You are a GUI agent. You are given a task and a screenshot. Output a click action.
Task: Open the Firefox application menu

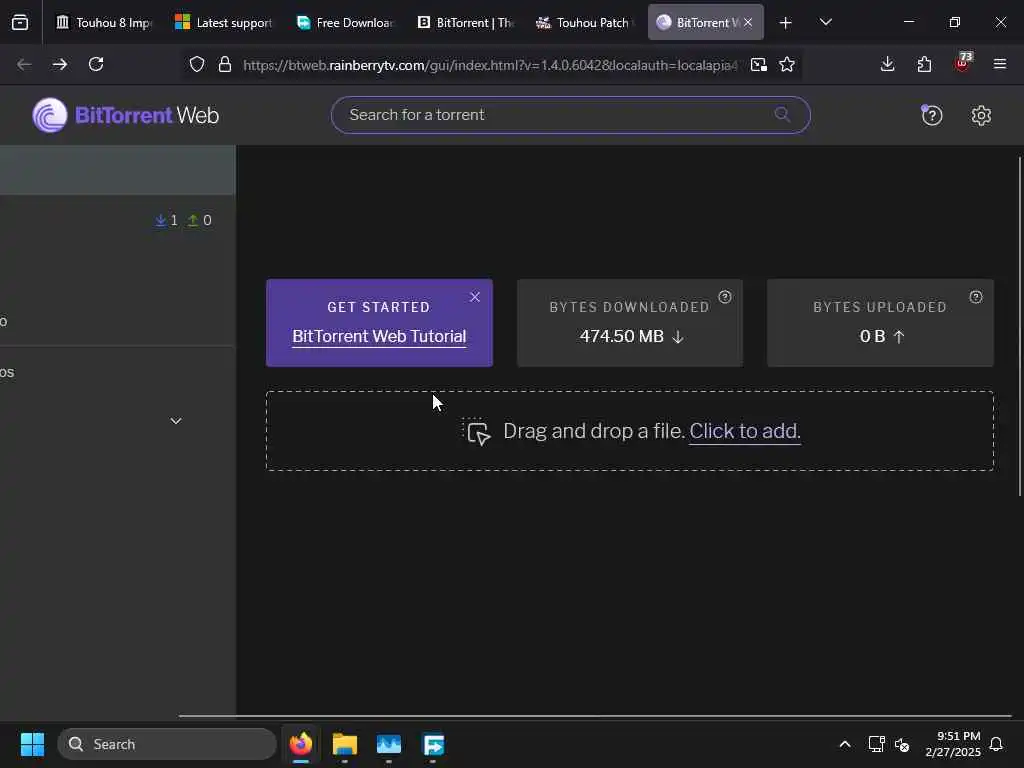(1000, 64)
